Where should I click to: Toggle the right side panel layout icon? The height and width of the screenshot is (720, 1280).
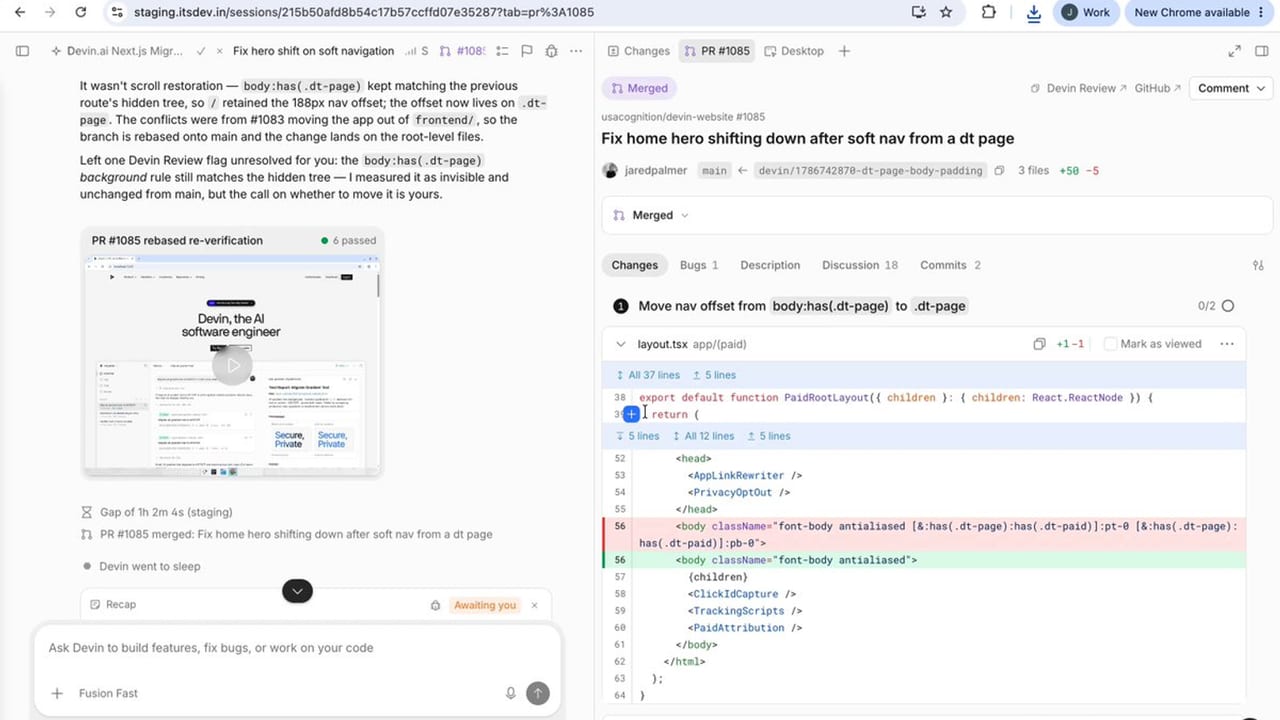pos(1261,51)
